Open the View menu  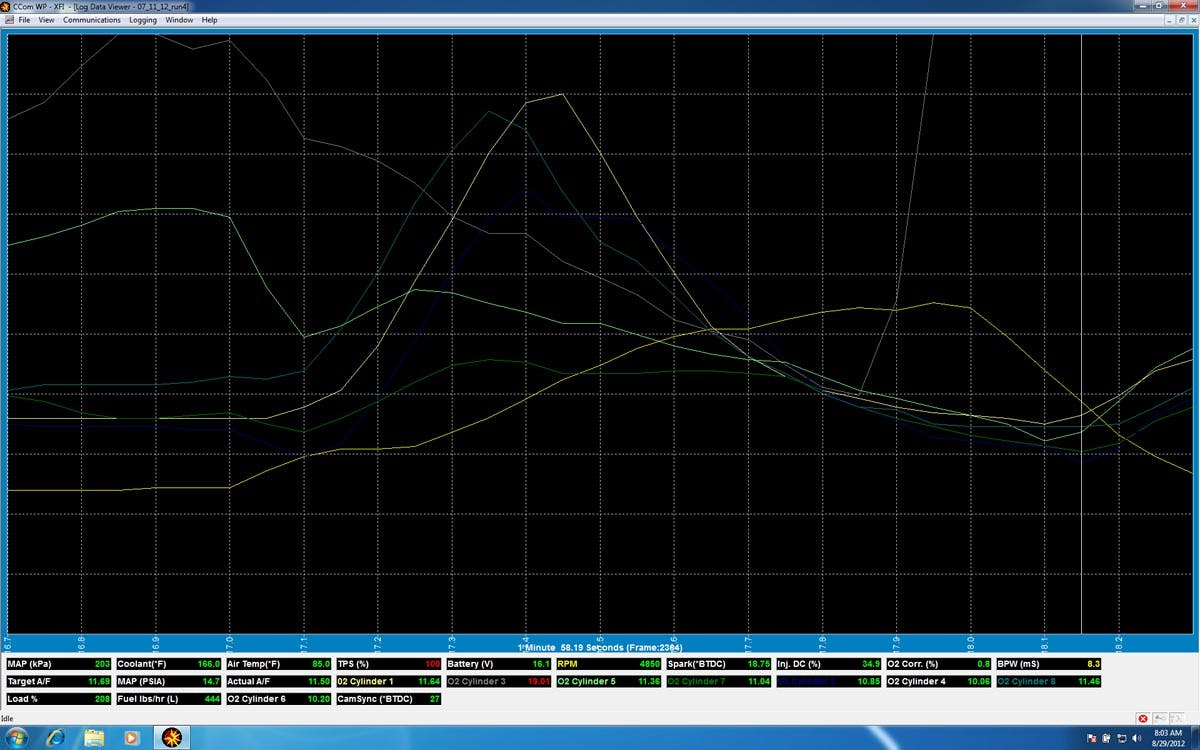point(46,20)
